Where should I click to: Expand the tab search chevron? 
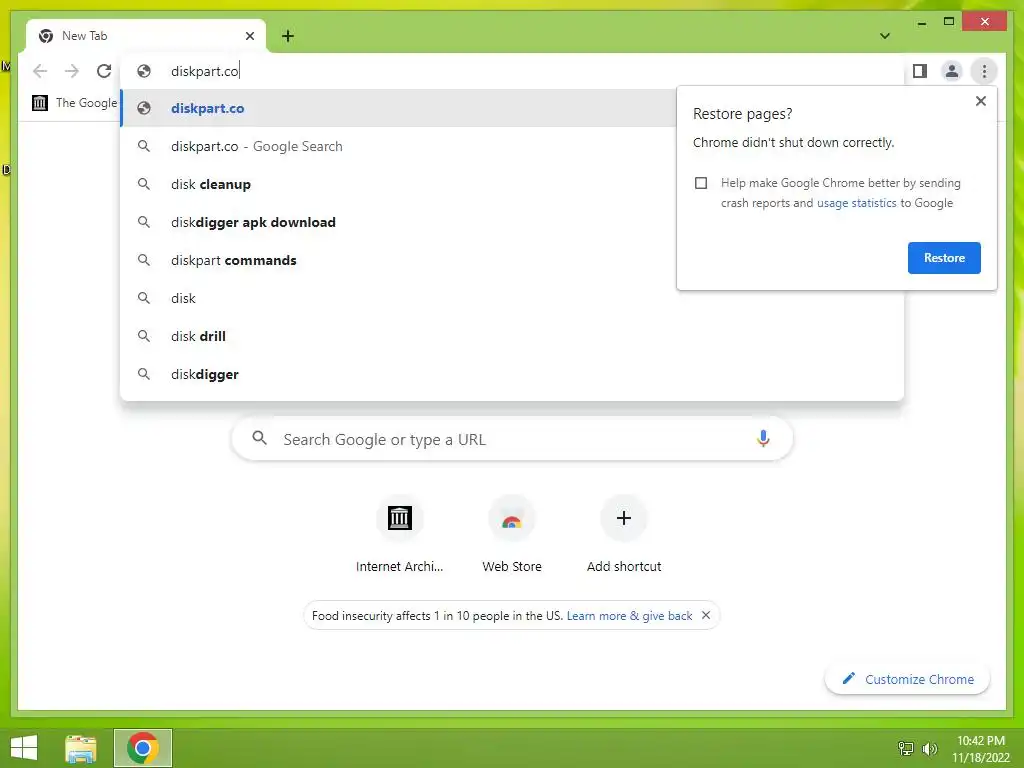pyautogui.click(x=884, y=36)
